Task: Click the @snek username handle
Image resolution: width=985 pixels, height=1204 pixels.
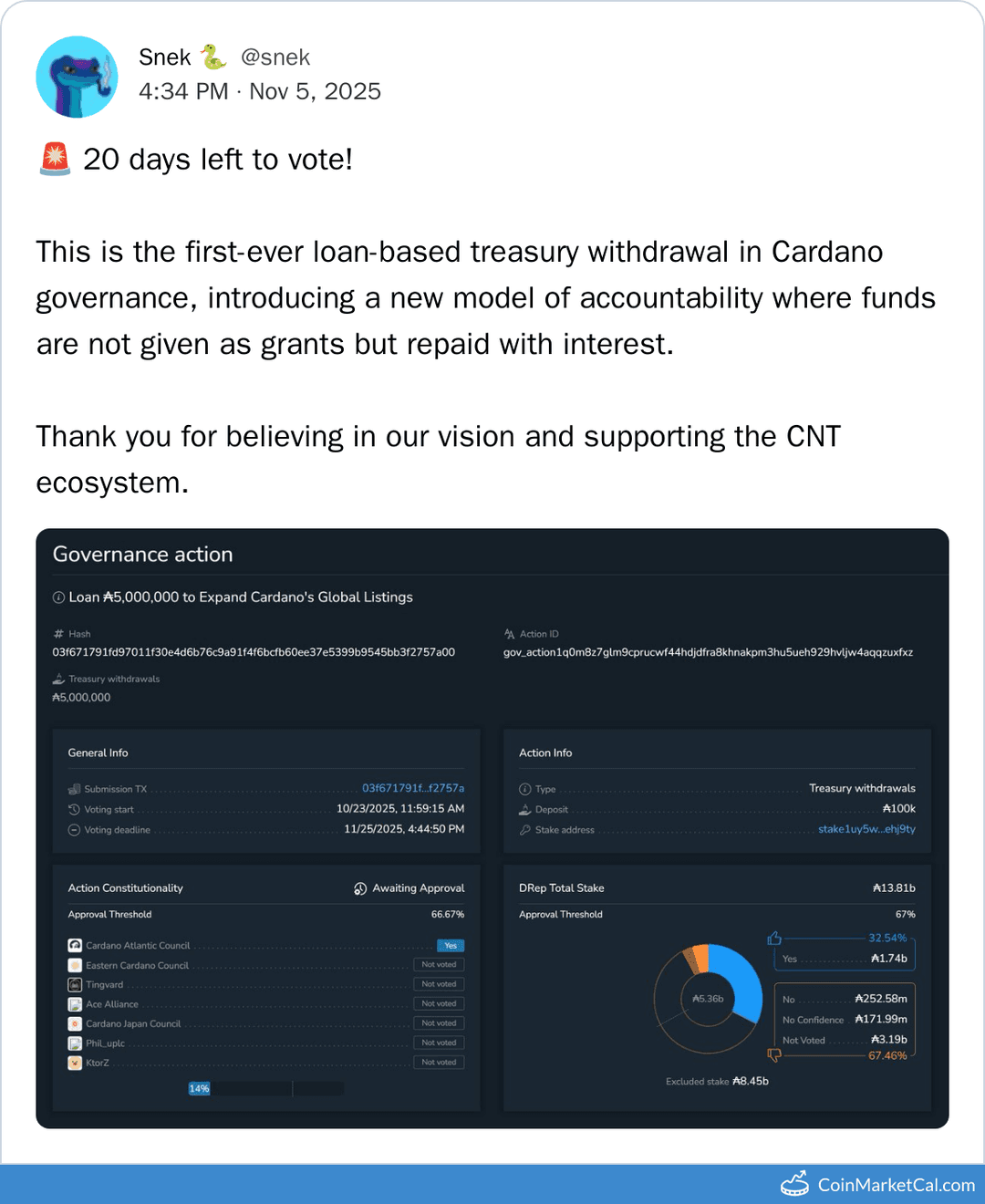Action: pyautogui.click(x=275, y=57)
